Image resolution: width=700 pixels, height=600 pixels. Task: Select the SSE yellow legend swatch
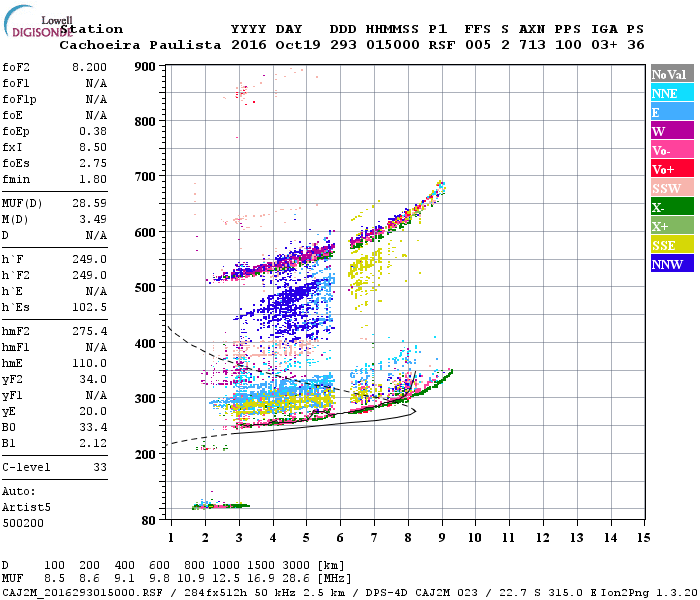pos(672,245)
